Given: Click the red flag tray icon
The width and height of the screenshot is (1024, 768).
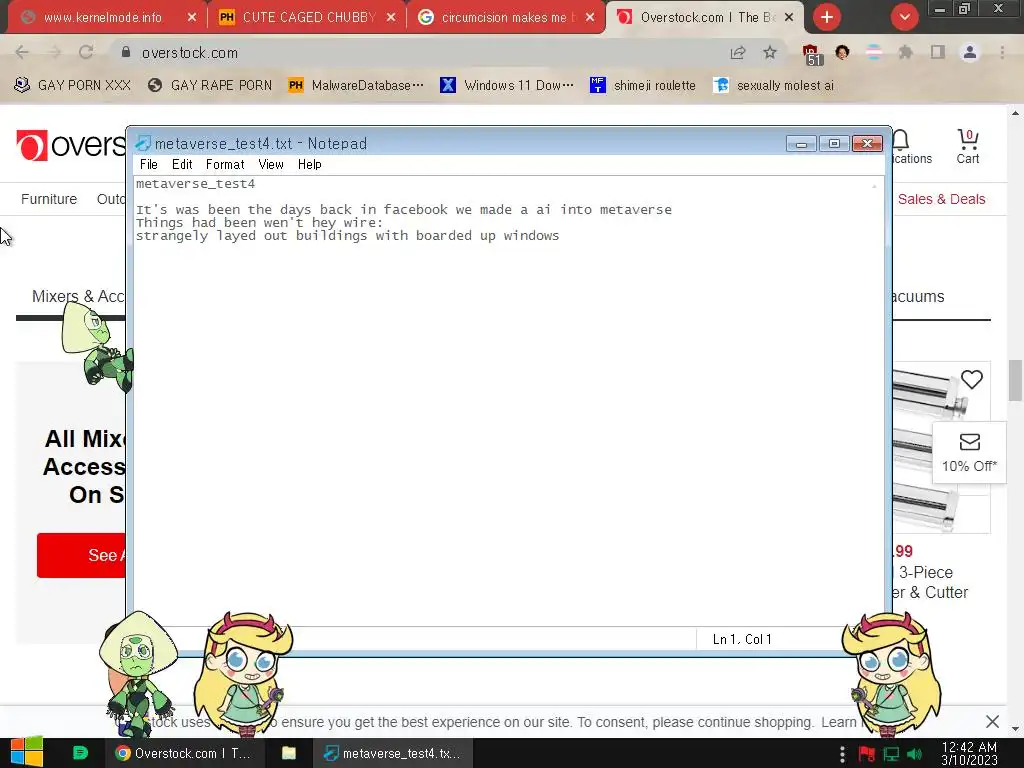Looking at the screenshot, I should point(867,754).
